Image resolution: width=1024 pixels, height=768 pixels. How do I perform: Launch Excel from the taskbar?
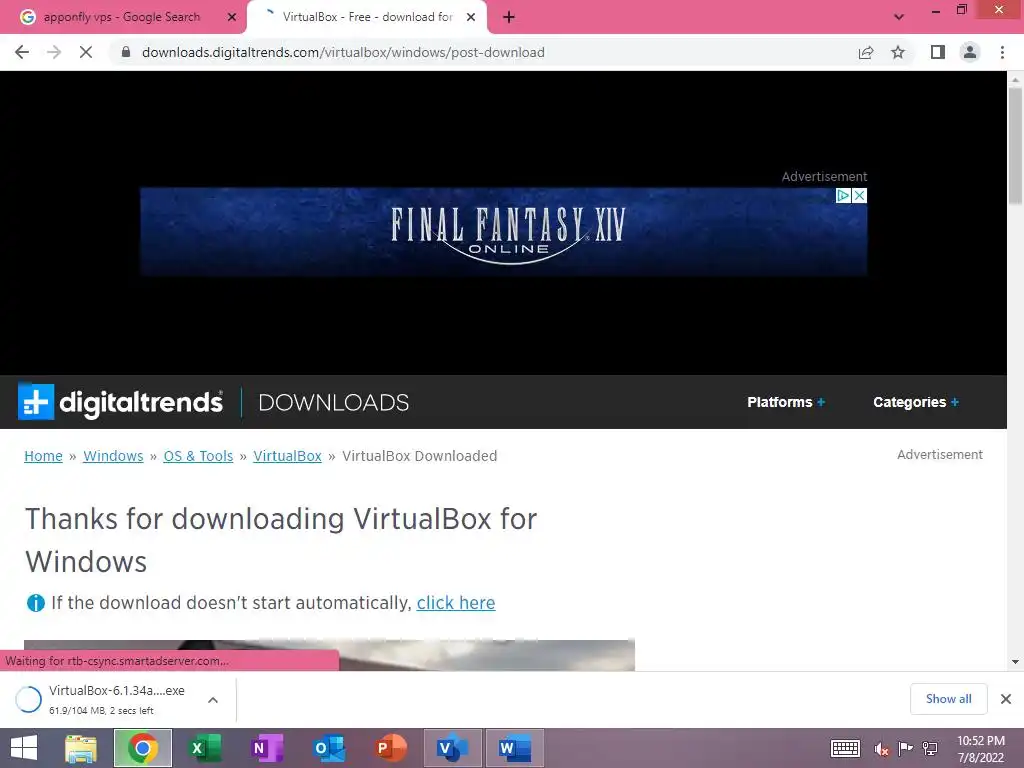204,748
